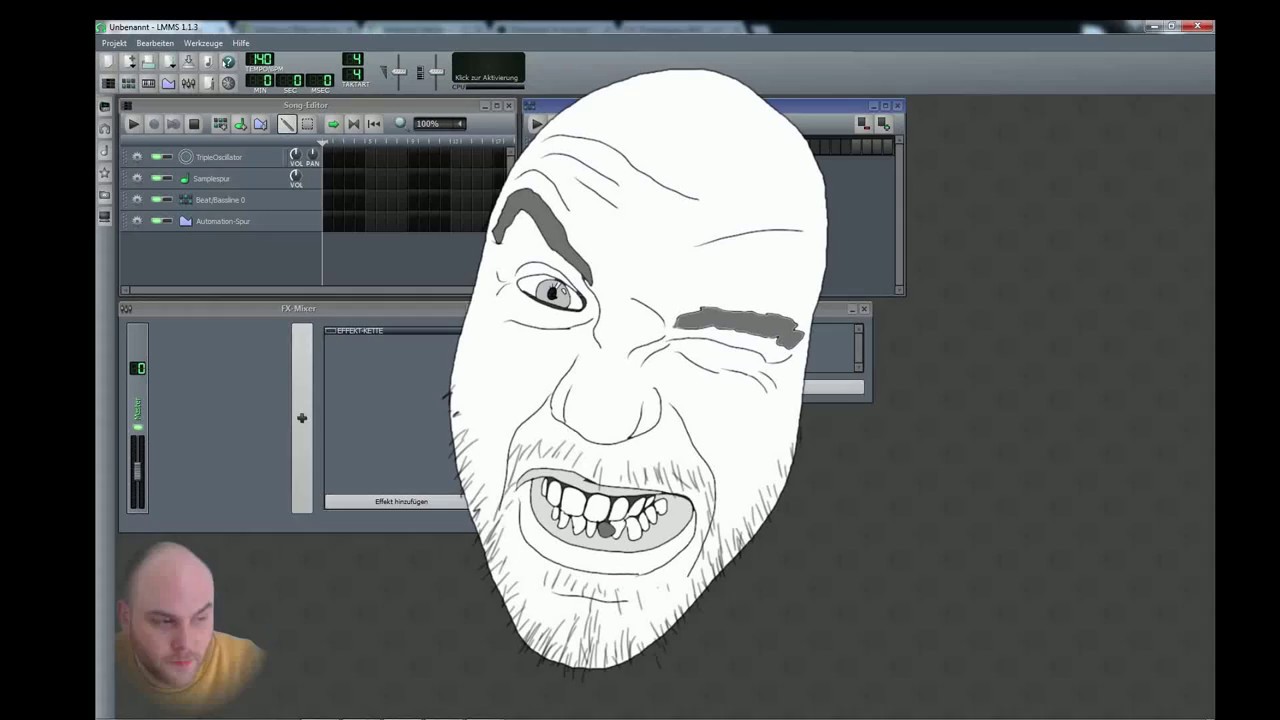Open the Automation Editor from main toolbar

pyautogui.click(x=168, y=83)
